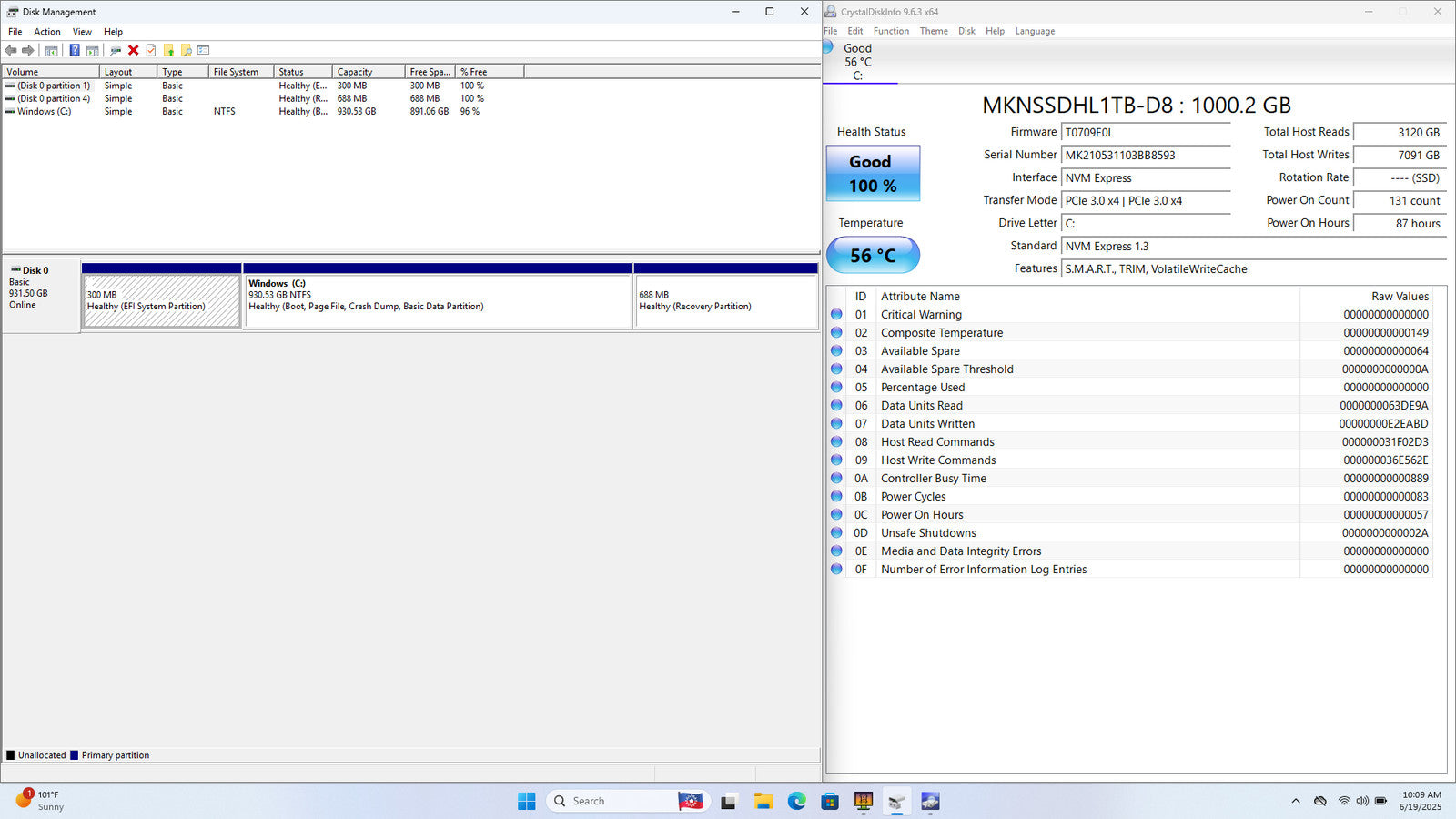Click the OneDrive cloud tray icon

coord(1320,801)
